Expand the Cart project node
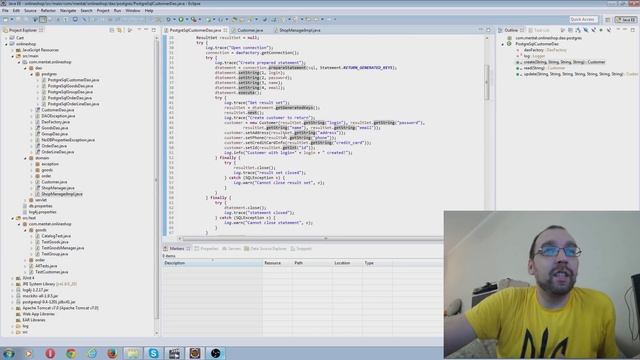The image size is (640, 360). pos(6,38)
